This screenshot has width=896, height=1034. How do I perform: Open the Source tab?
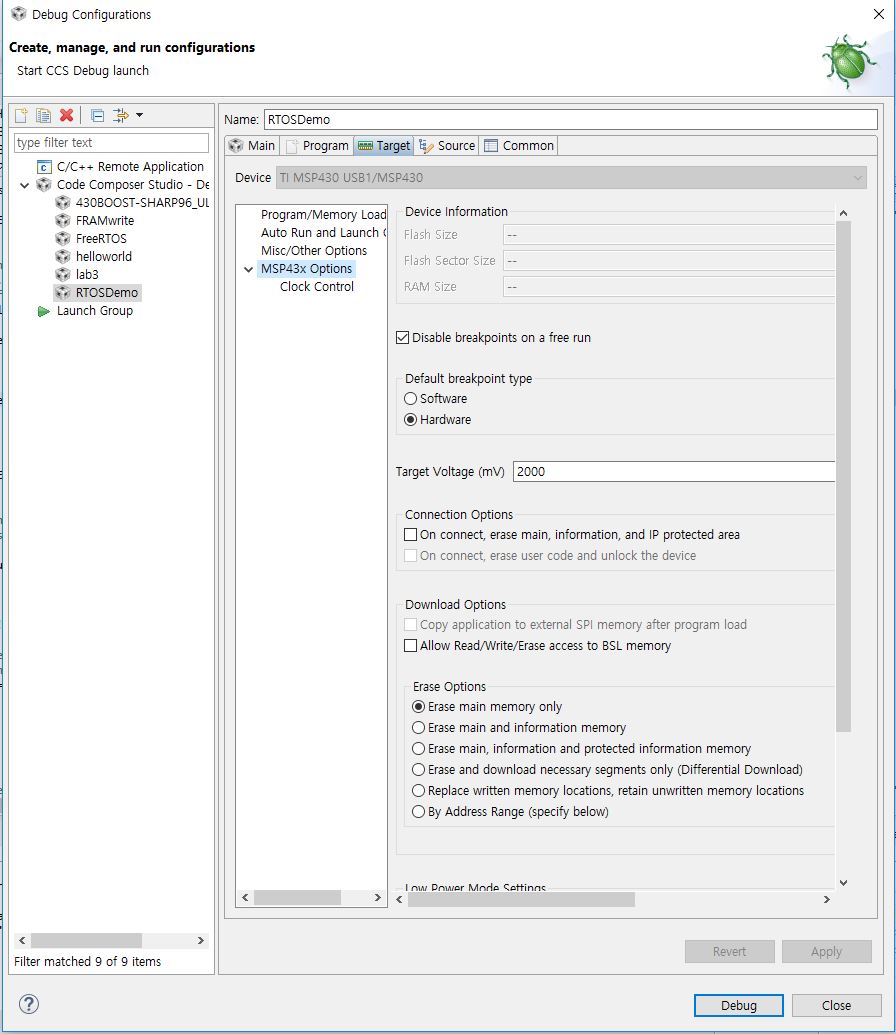pyautogui.click(x=447, y=146)
